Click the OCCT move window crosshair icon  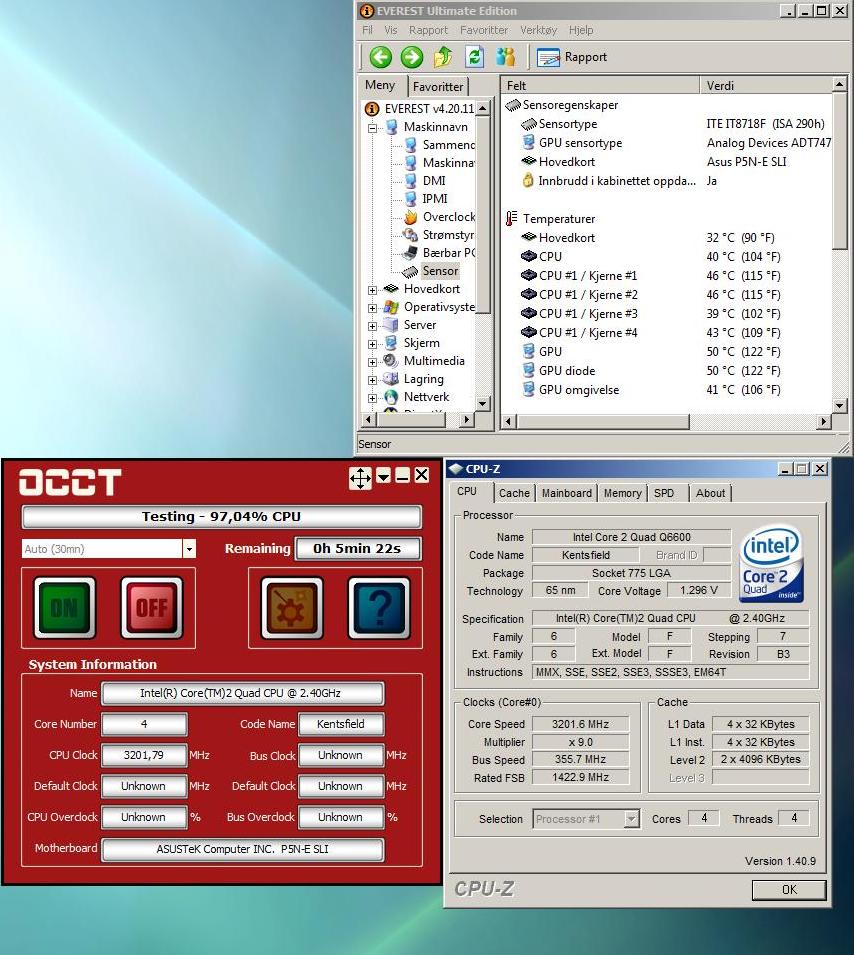[x=360, y=478]
